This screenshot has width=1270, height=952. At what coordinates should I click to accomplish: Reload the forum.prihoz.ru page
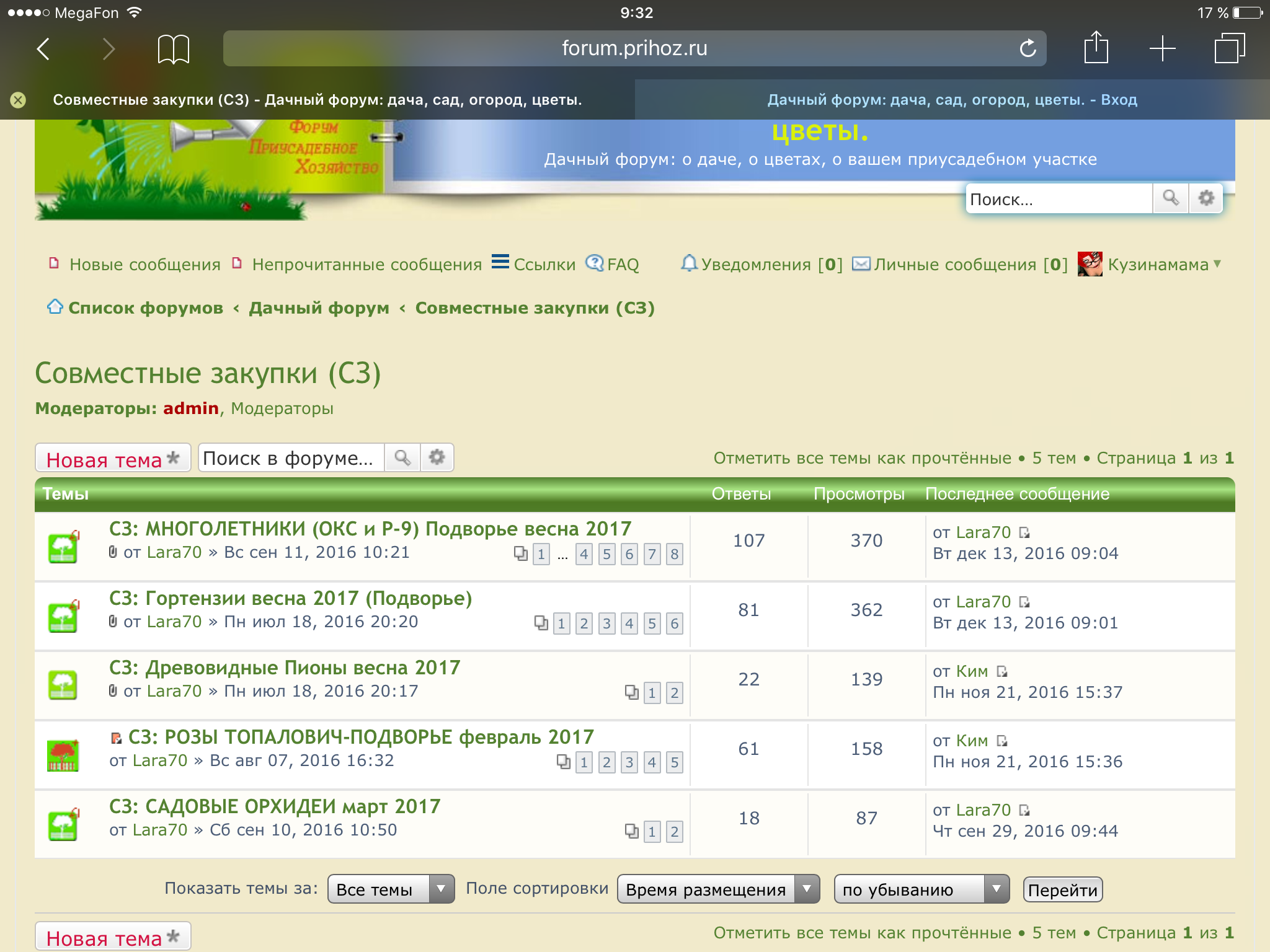point(1028,48)
